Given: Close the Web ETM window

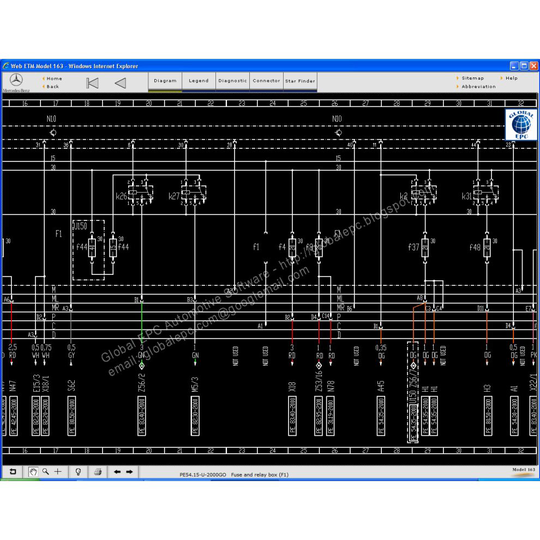Looking at the screenshot, I should (x=533, y=65).
